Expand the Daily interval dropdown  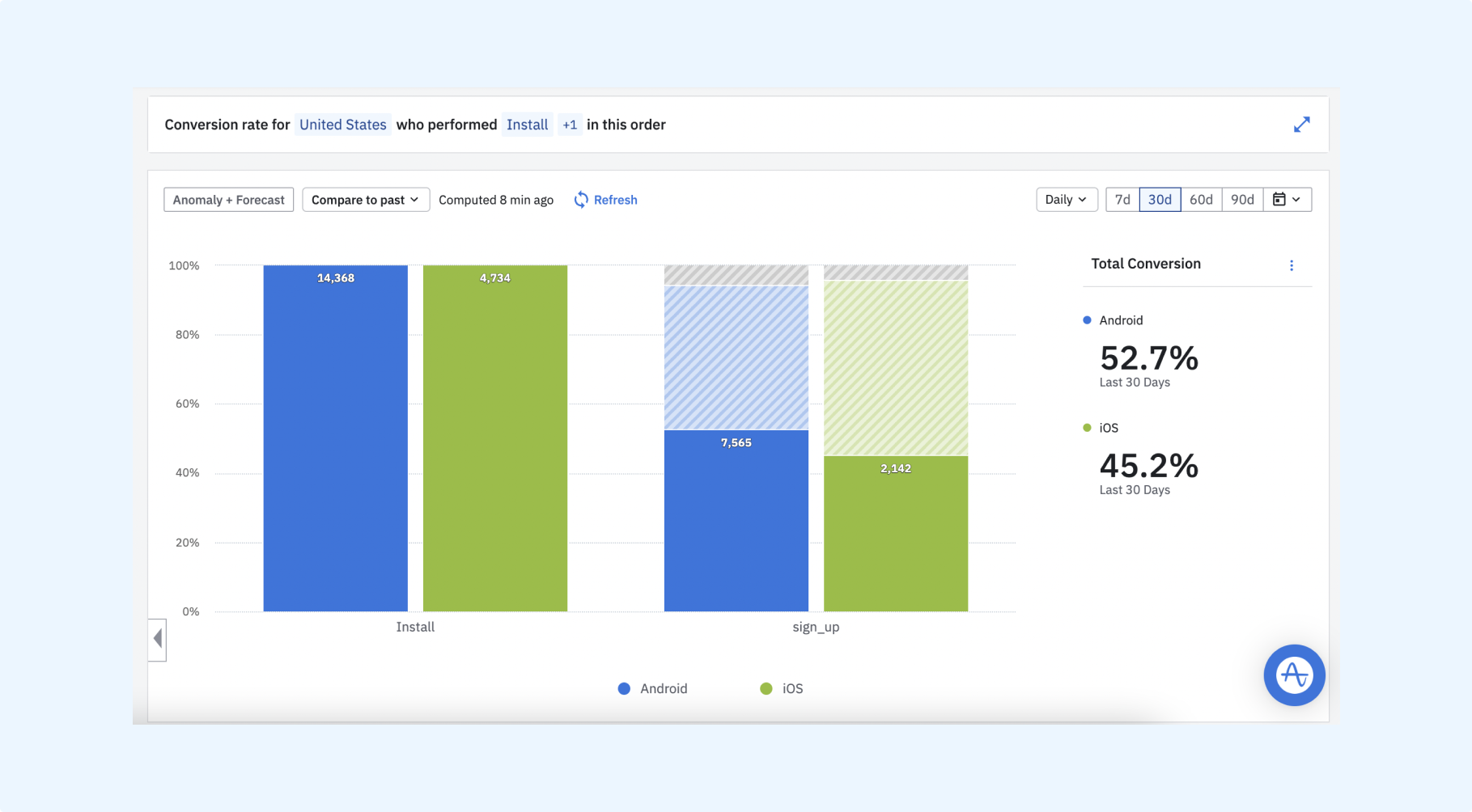click(1066, 200)
